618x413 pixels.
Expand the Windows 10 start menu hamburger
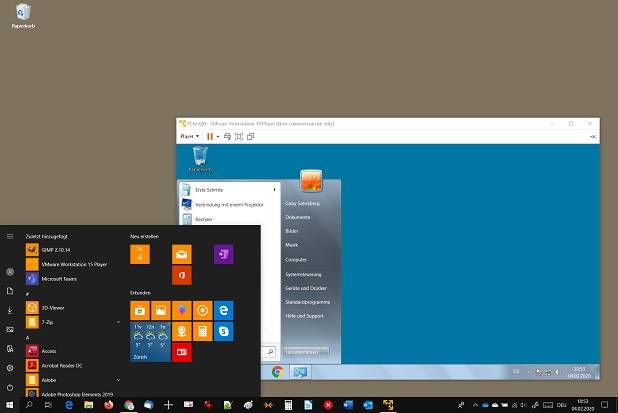tap(10, 236)
